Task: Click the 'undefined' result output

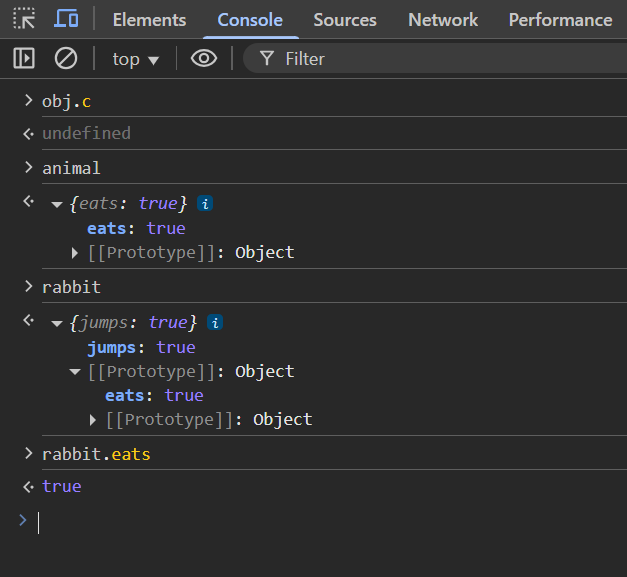Action: pos(86,133)
